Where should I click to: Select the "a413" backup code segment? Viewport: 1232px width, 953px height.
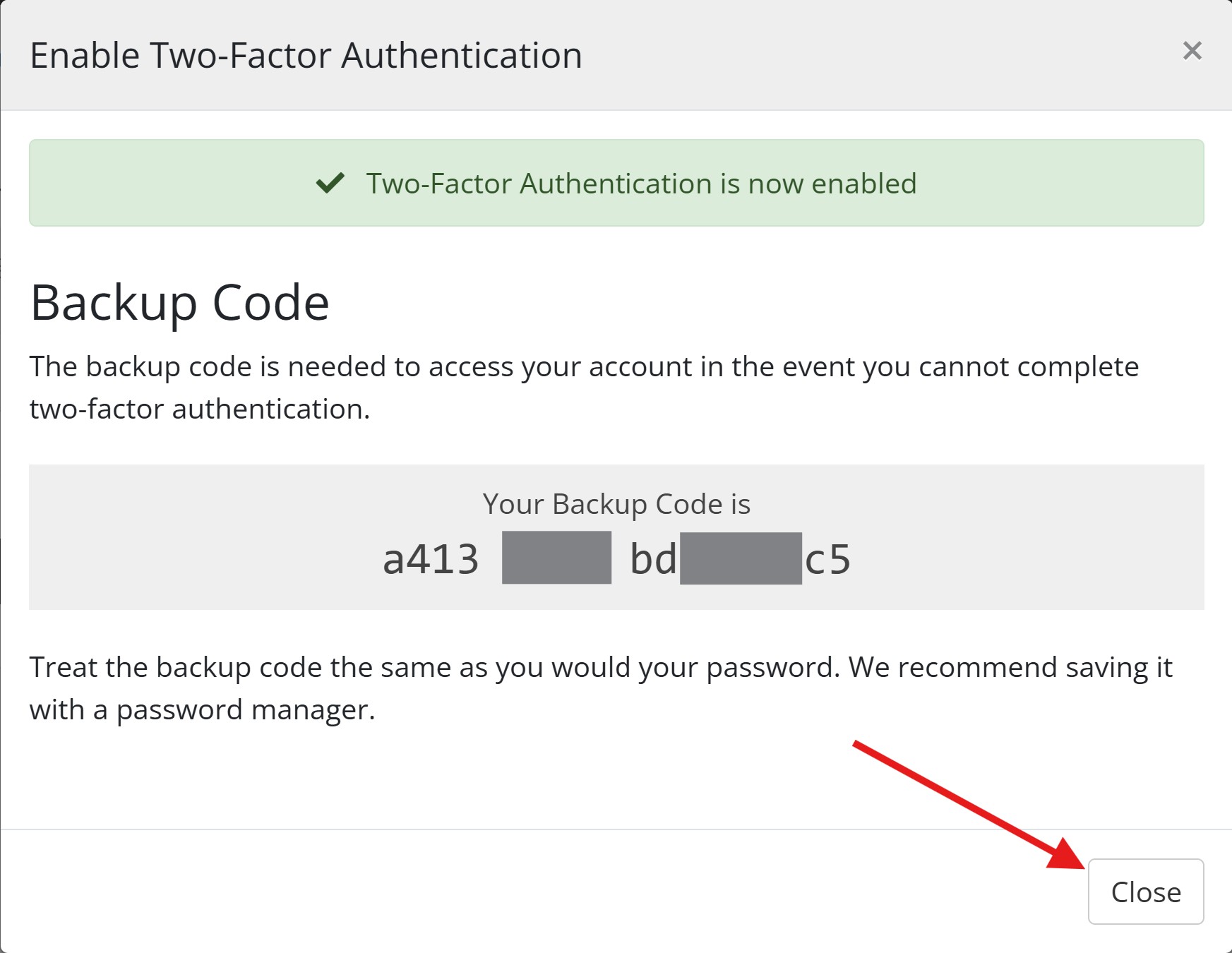(431, 559)
